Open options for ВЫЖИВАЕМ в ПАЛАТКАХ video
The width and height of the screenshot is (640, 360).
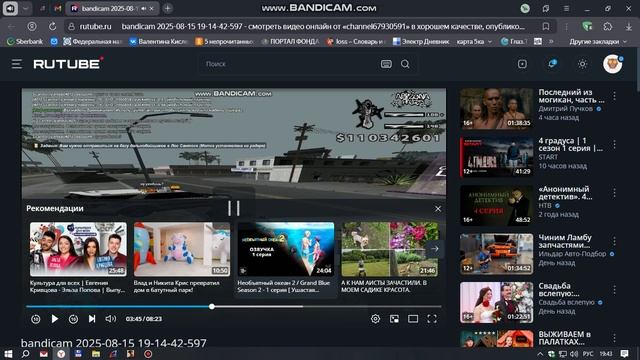pyautogui.click(x=614, y=338)
